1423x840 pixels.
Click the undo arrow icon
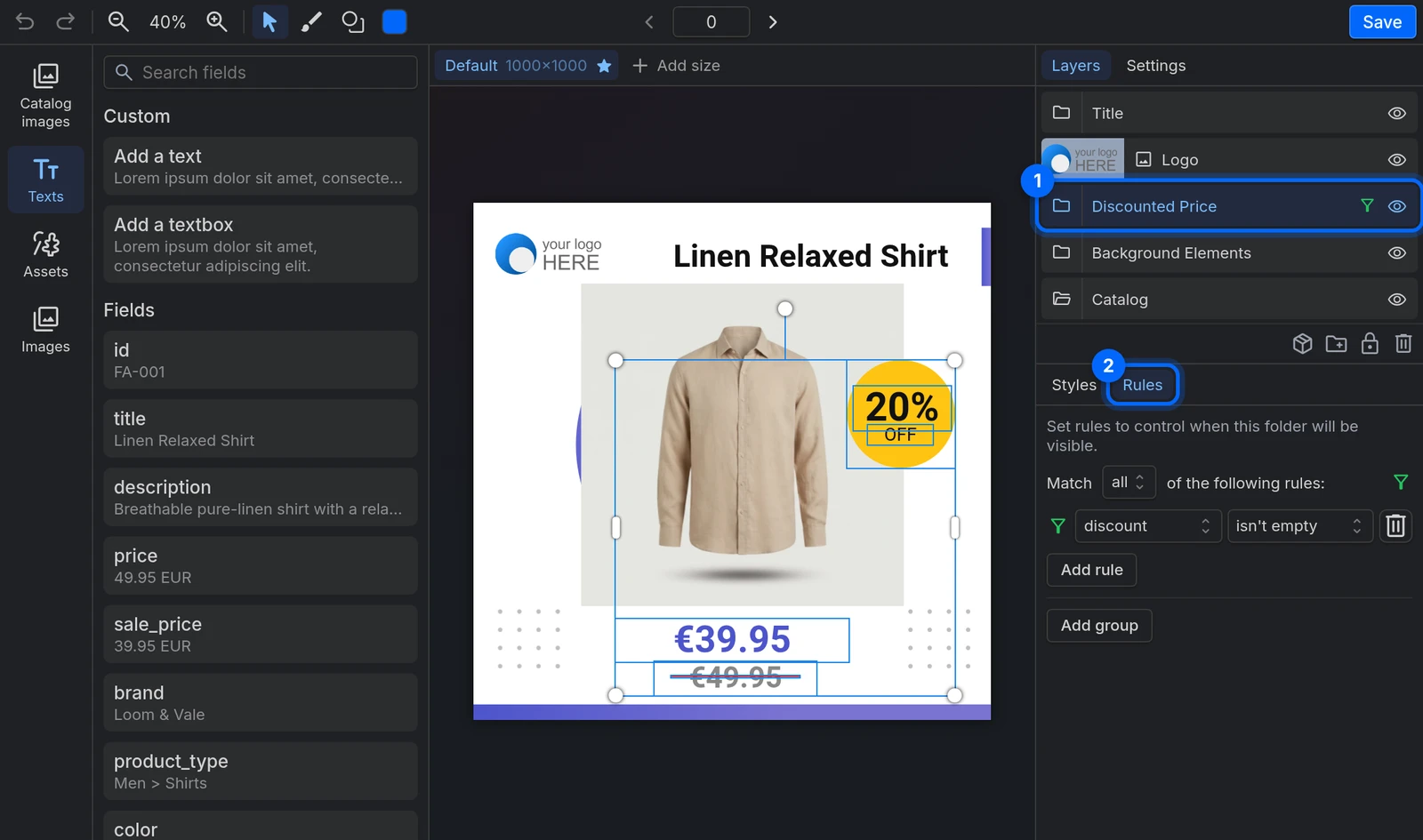(25, 22)
